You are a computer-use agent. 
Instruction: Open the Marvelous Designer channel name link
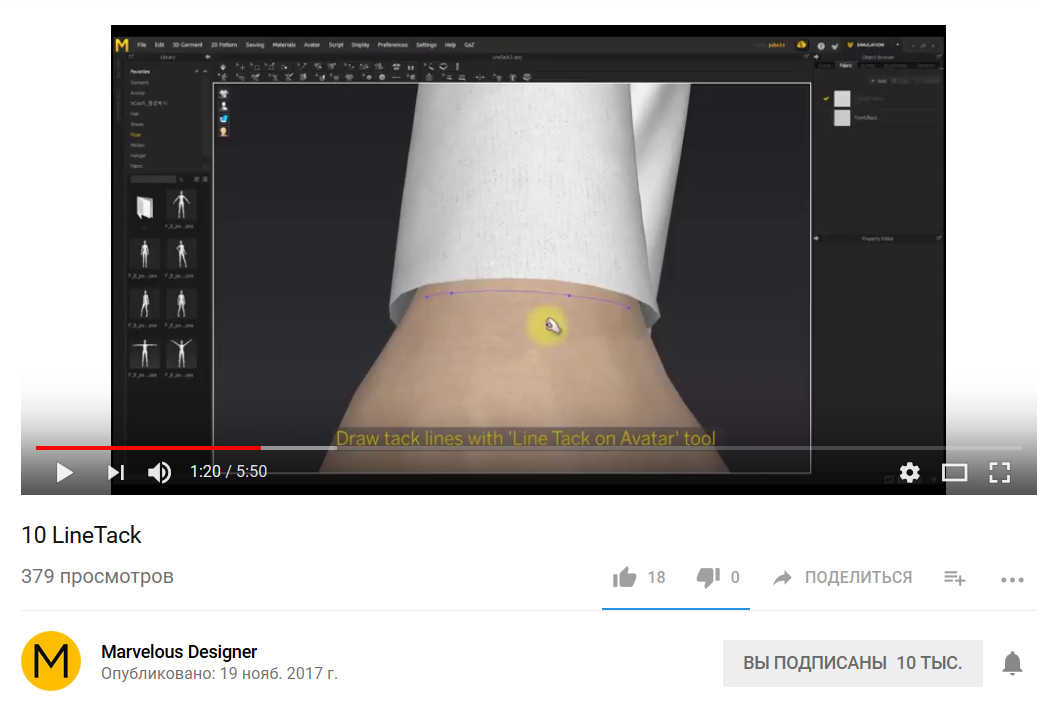(x=179, y=651)
